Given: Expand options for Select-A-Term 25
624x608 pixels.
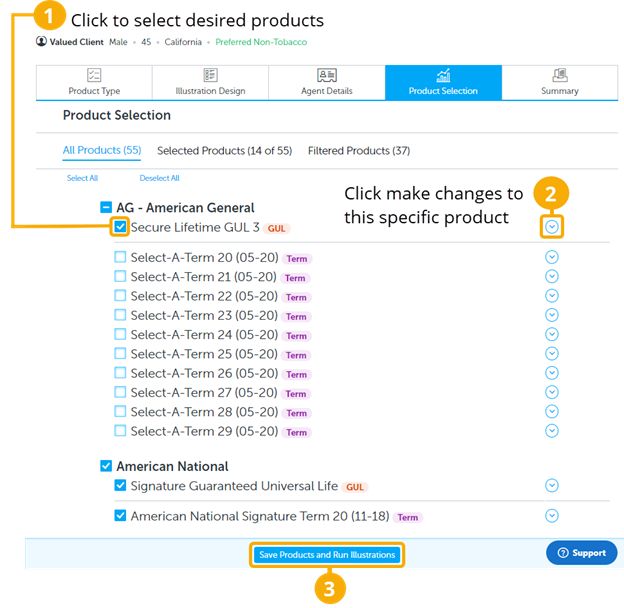Looking at the screenshot, I should point(552,353).
